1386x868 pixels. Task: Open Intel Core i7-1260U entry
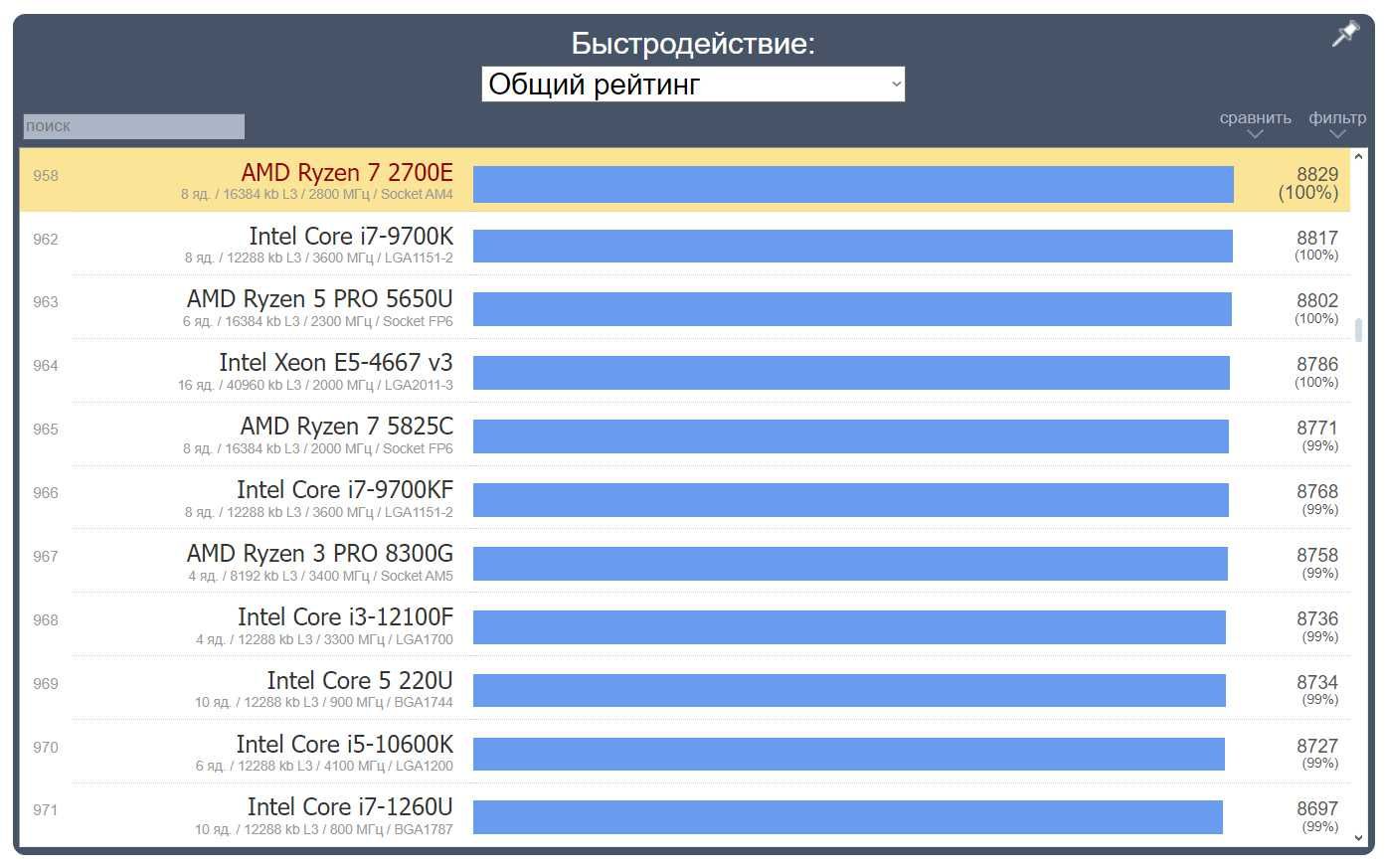tap(350, 807)
